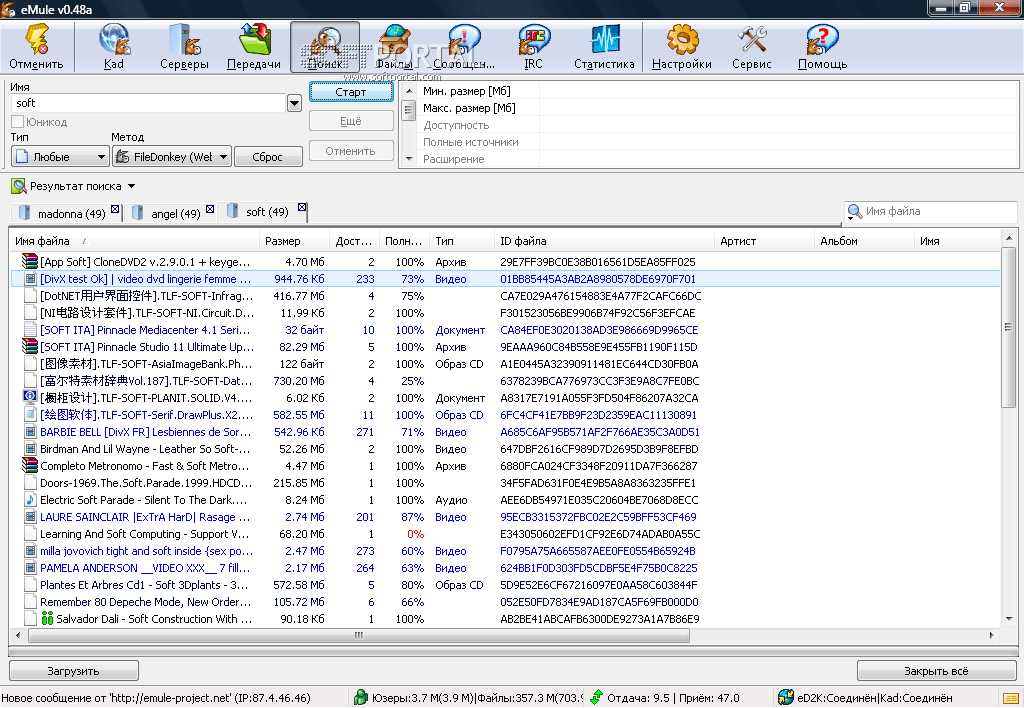Click the Закрыть всё button
Viewport: 1024px width, 708px height.
936,671
